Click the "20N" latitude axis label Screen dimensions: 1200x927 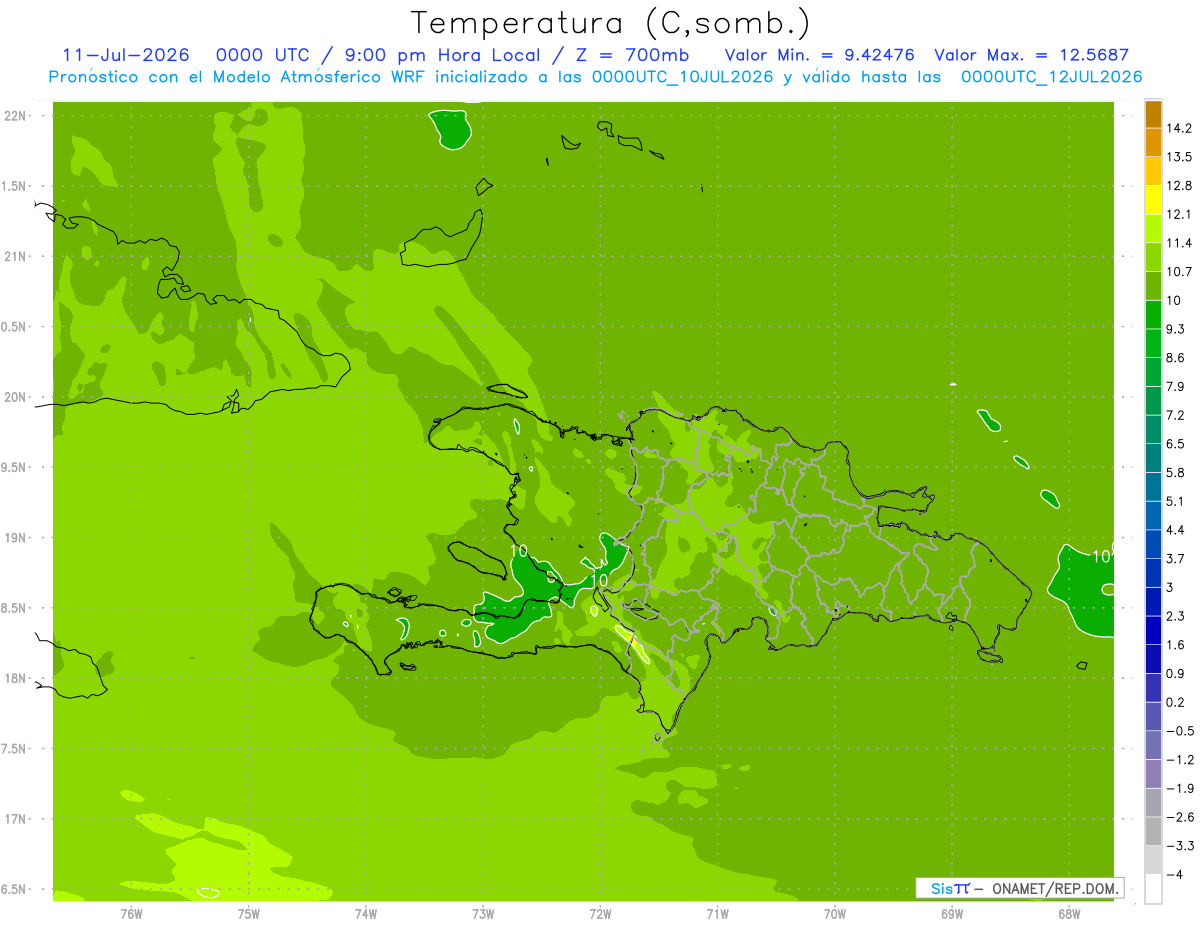click(14, 397)
